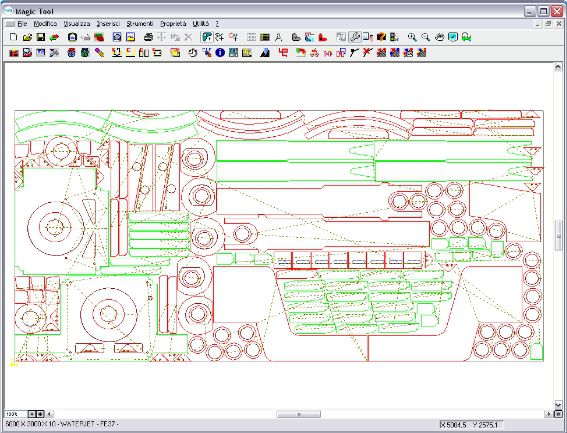This screenshot has height=433, width=567.
Task: Click the blue information circle icon
Action: point(220,53)
